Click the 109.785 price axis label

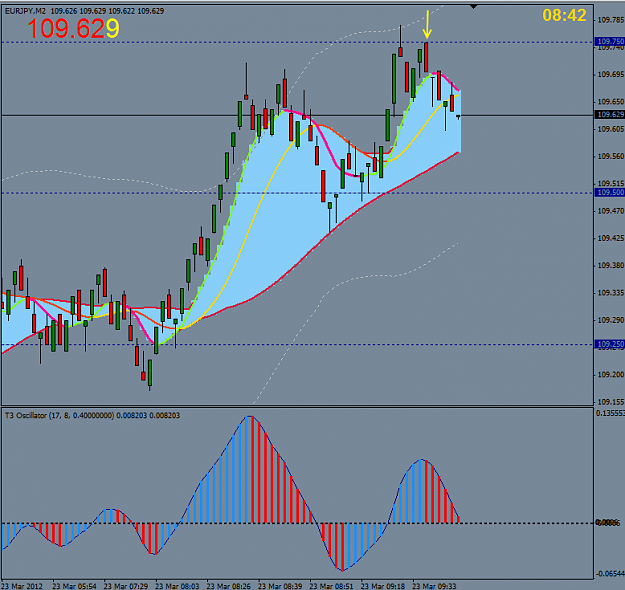pos(611,20)
